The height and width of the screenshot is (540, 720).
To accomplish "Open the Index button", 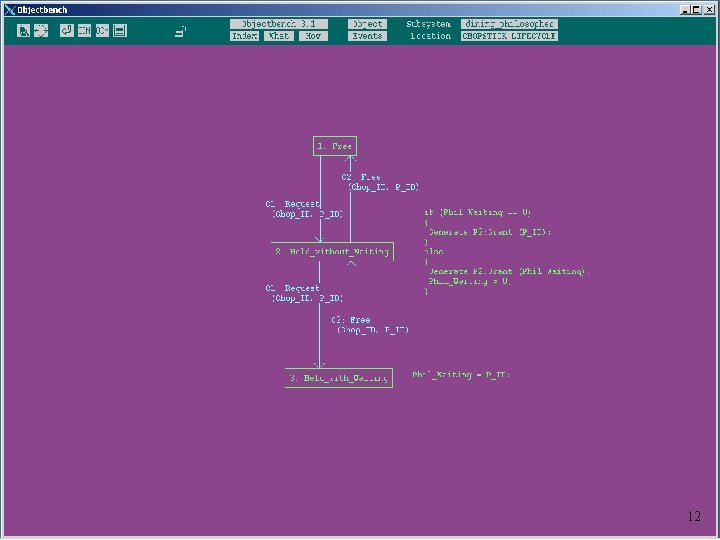I will pyautogui.click(x=244, y=36).
